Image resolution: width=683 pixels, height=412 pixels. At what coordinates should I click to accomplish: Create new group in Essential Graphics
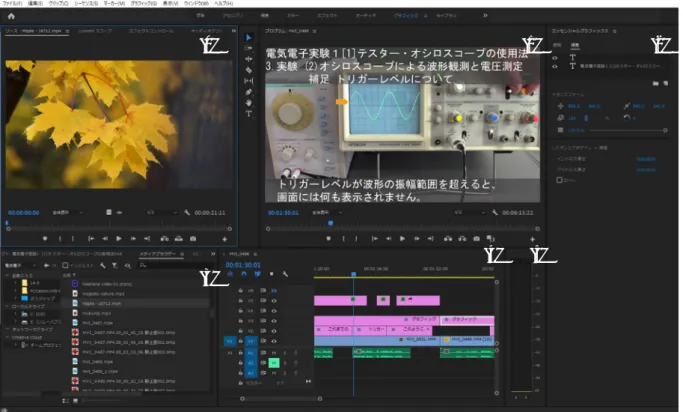(655, 83)
